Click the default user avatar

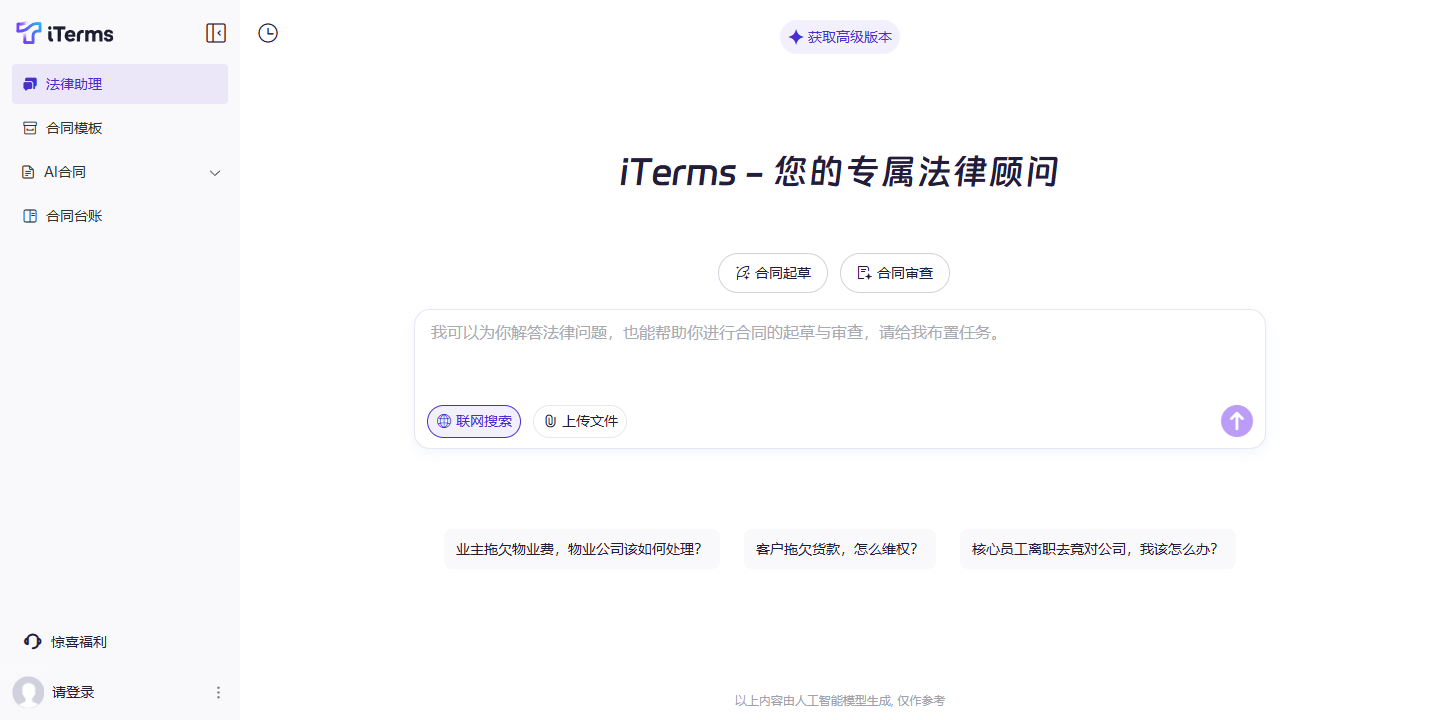click(28, 692)
